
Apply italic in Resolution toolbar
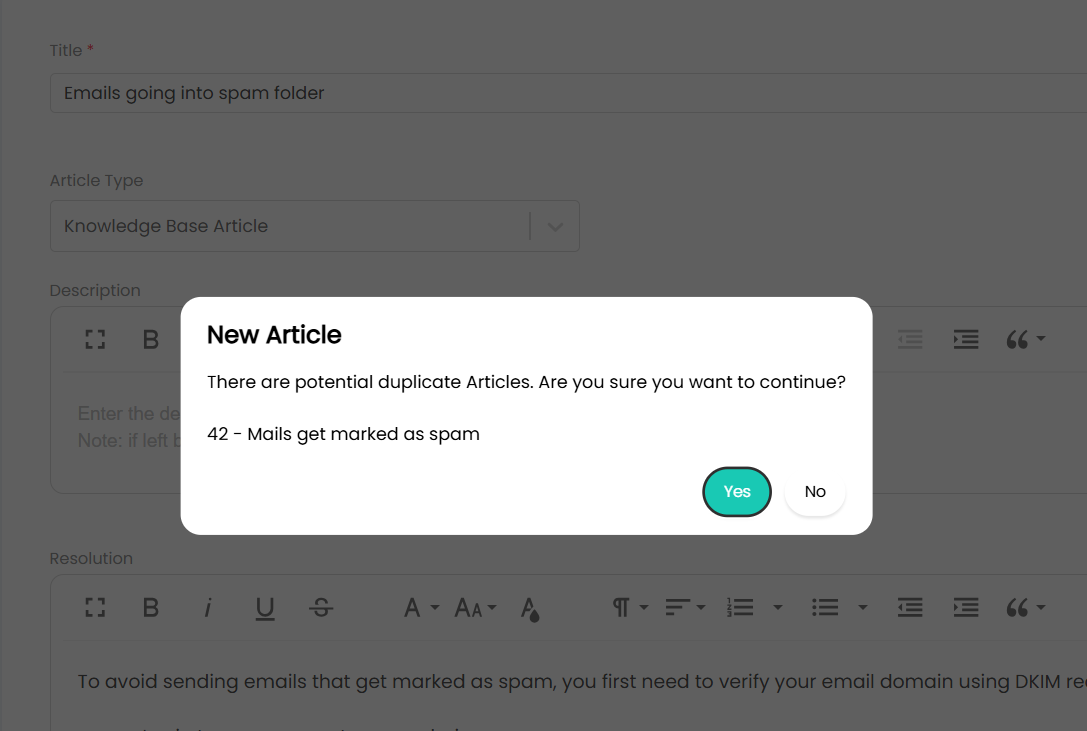click(x=208, y=608)
